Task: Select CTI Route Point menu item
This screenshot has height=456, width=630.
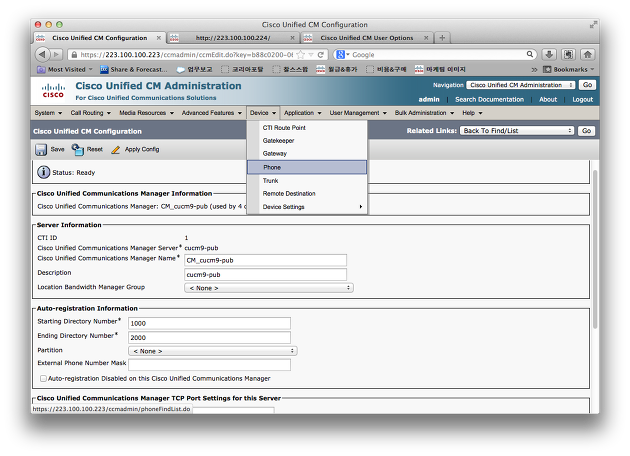Action: 307,128
